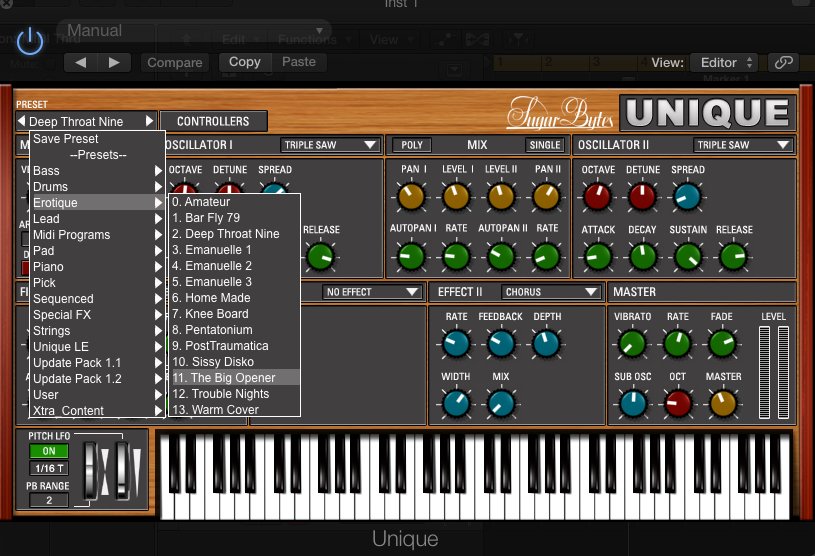The width and height of the screenshot is (815, 556).
Task: Adjust the LEVEL I knob
Action: point(456,197)
